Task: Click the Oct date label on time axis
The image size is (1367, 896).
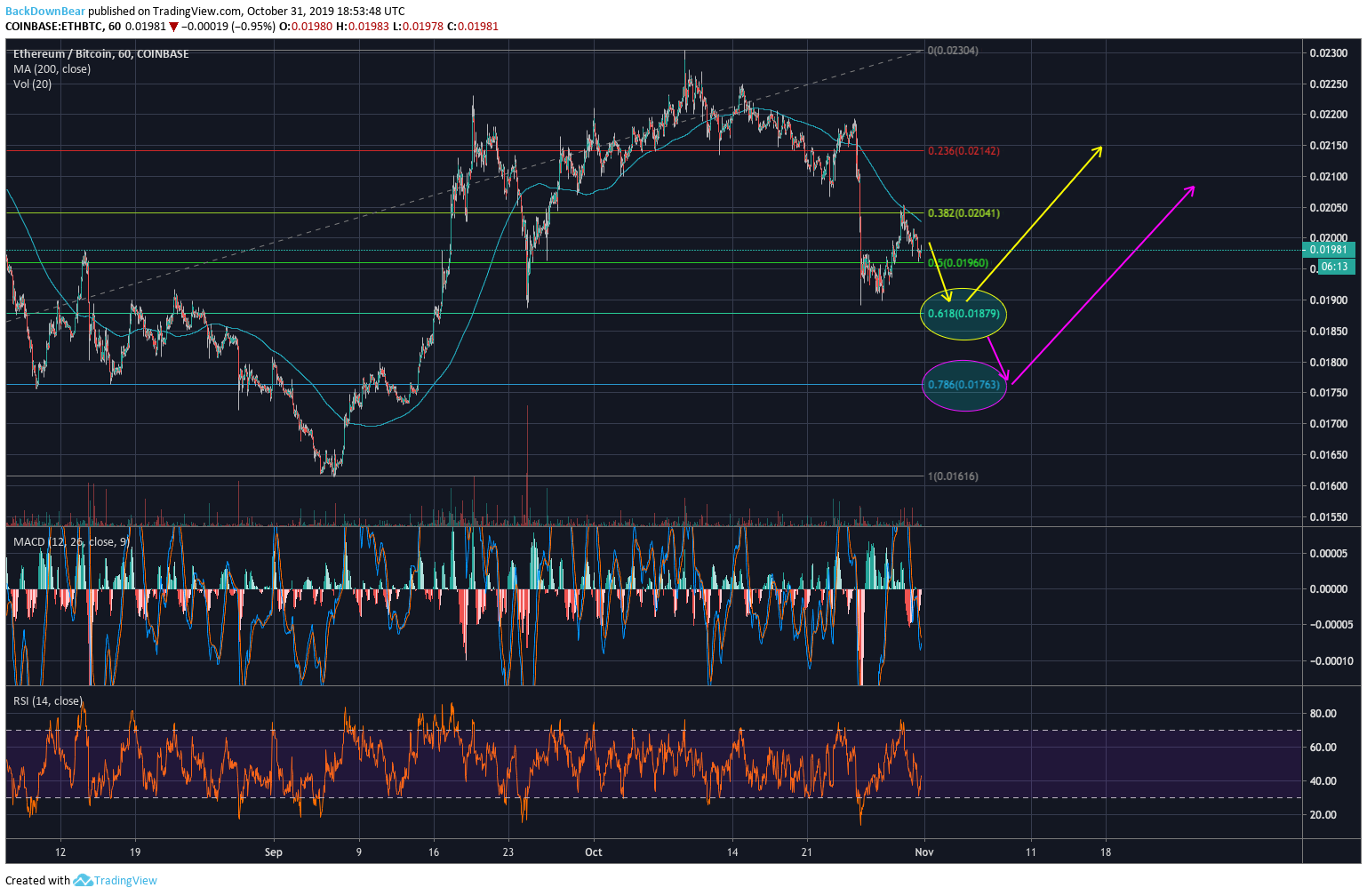Action: pyautogui.click(x=594, y=852)
